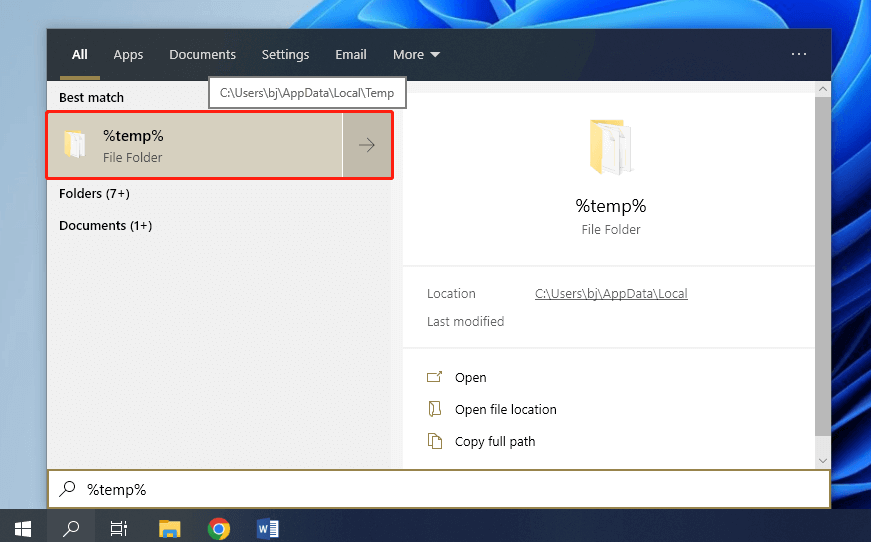The image size is (871, 542).
Task: Click scrollbar down arrow in preview pane
Action: coord(823,460)
